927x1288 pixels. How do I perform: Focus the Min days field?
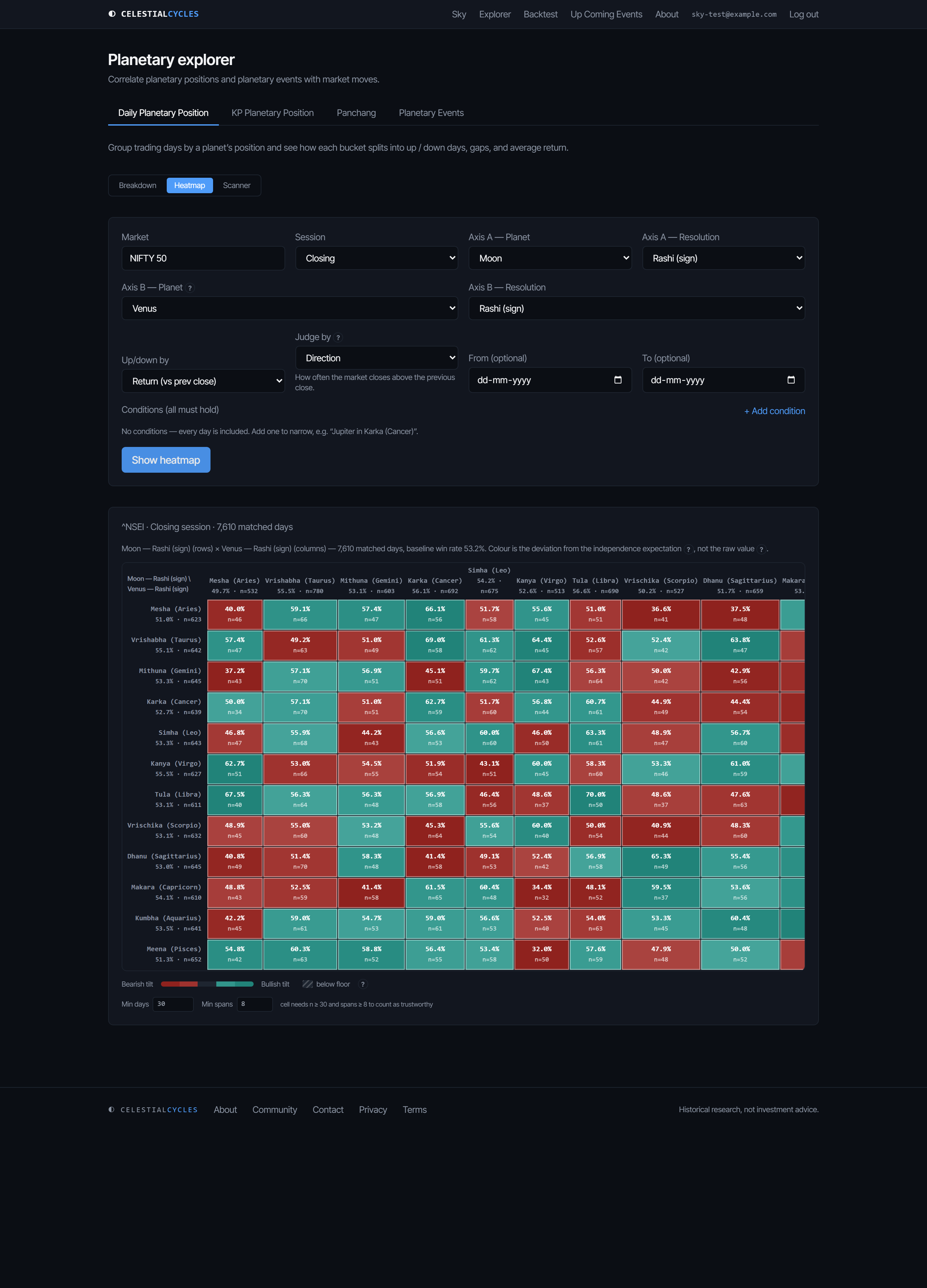(x=173, y=1004)
